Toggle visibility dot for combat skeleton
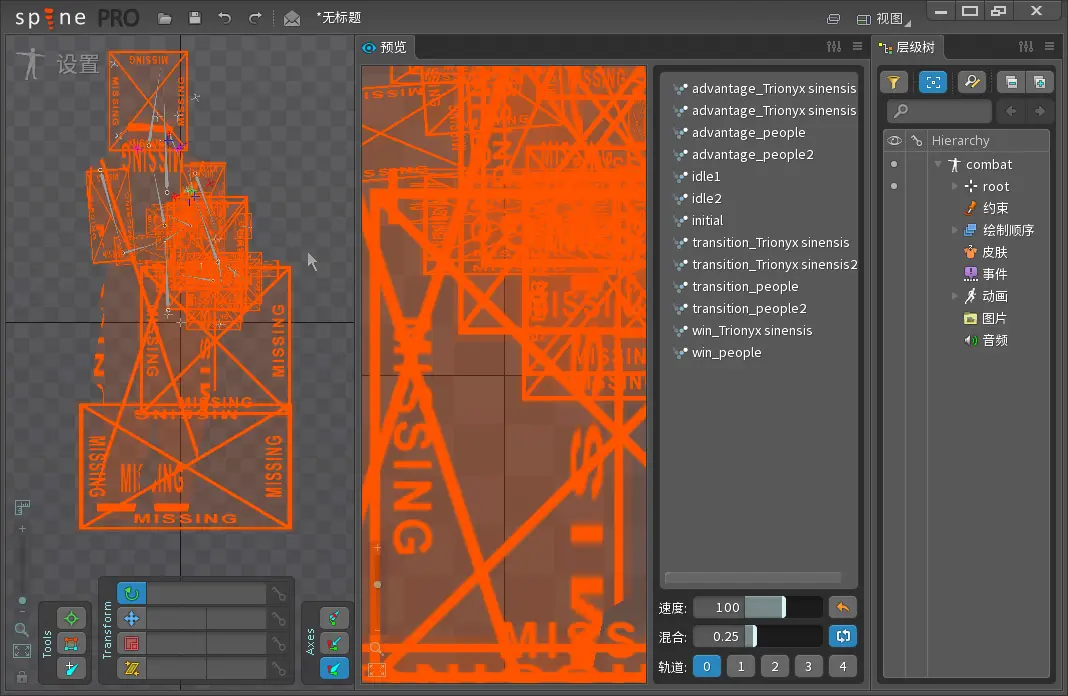This screenshot has width=1068, height=696. click(894, 164)
